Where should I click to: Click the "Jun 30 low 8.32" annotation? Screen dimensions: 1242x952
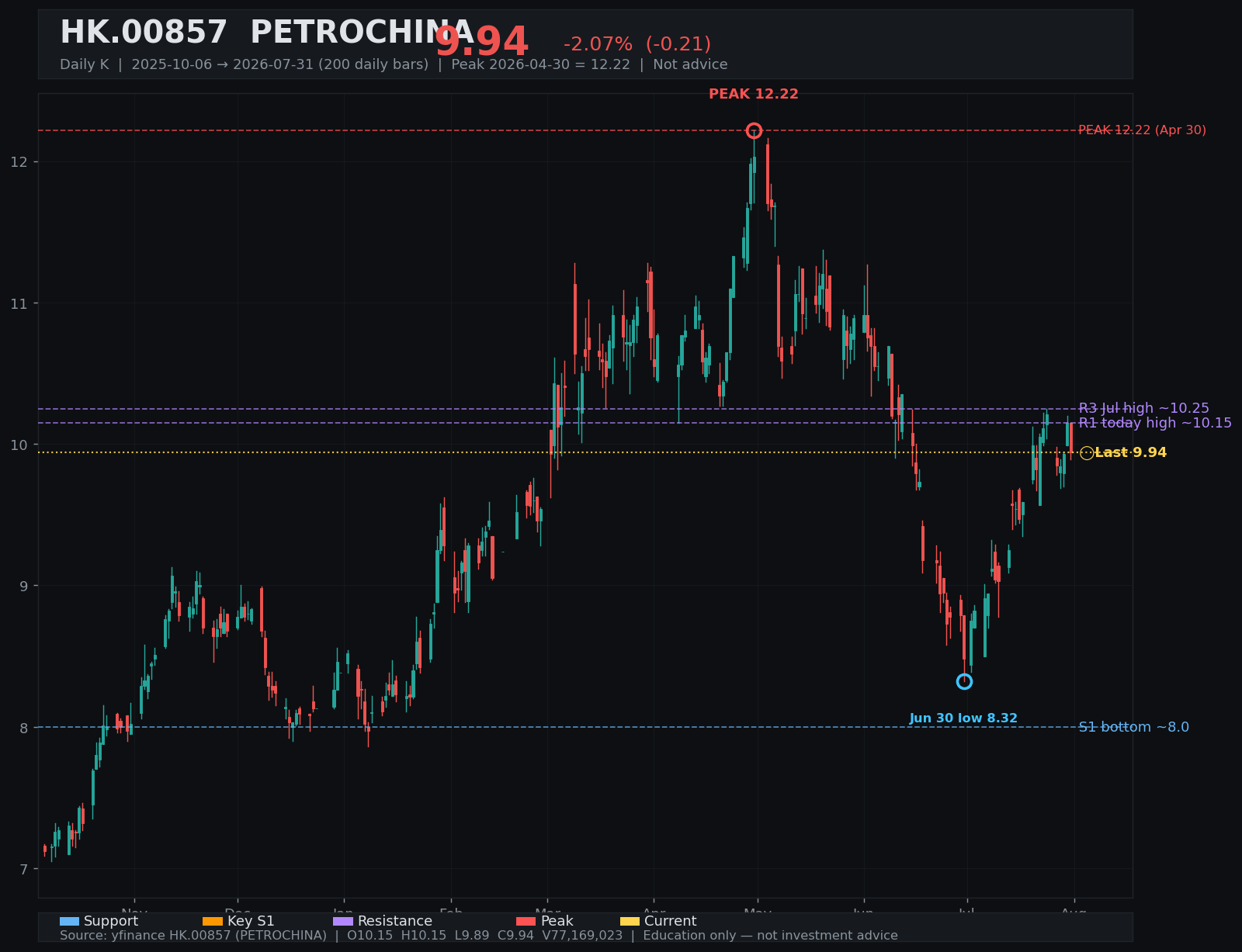pos(963,718)
